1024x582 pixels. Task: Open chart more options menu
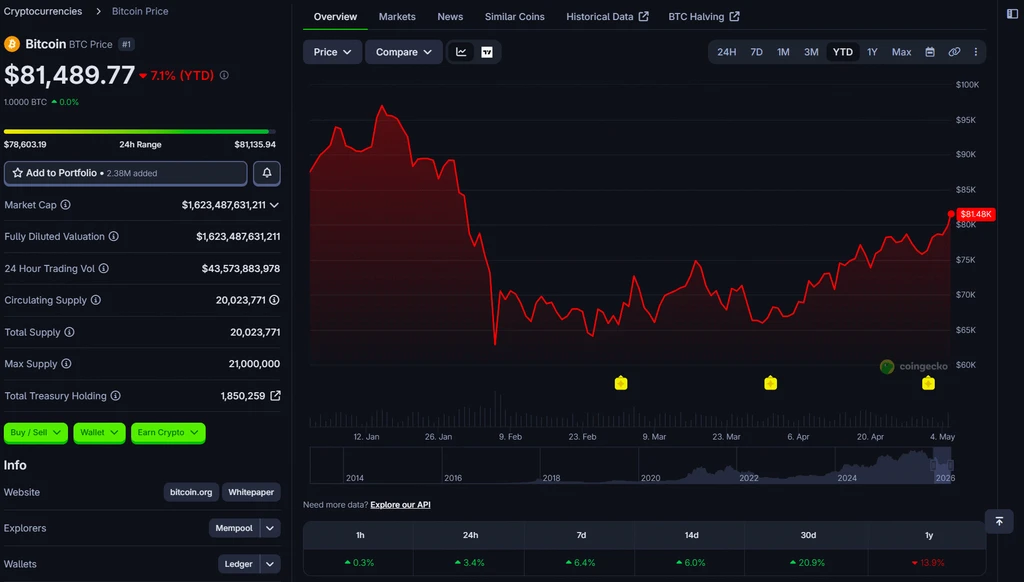coord(976,52)
